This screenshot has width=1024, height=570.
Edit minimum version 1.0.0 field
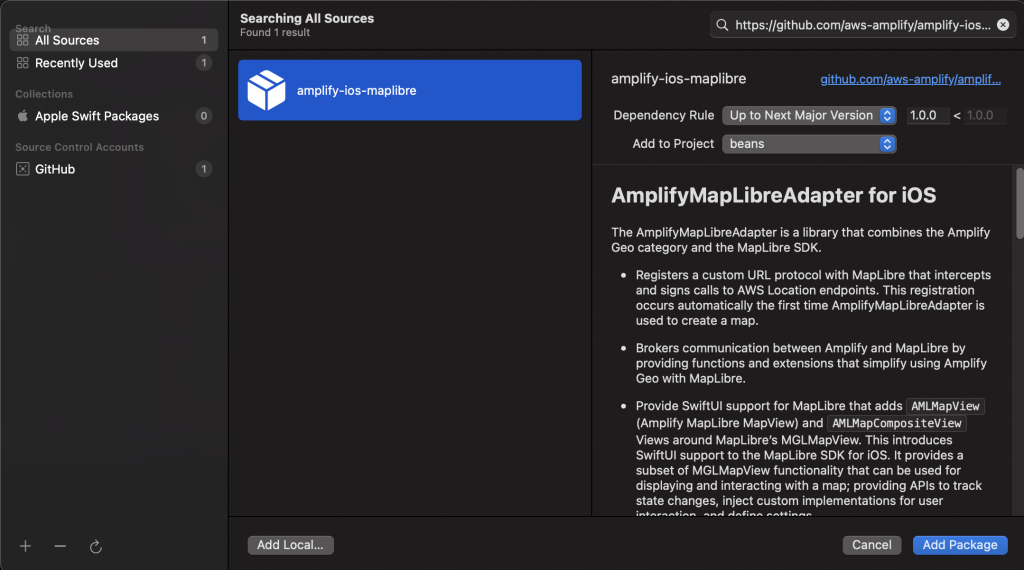927,116
